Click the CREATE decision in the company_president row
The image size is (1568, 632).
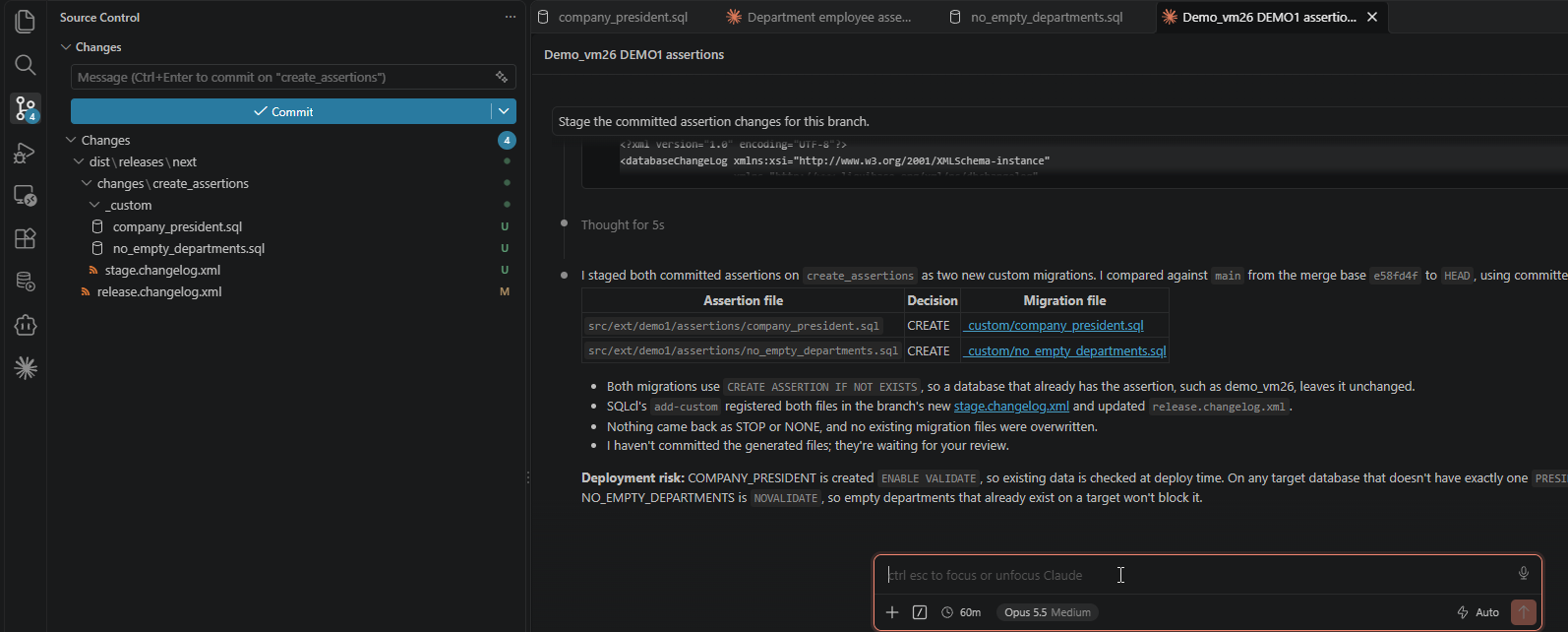pyautogui.click(x=929, y=325)
